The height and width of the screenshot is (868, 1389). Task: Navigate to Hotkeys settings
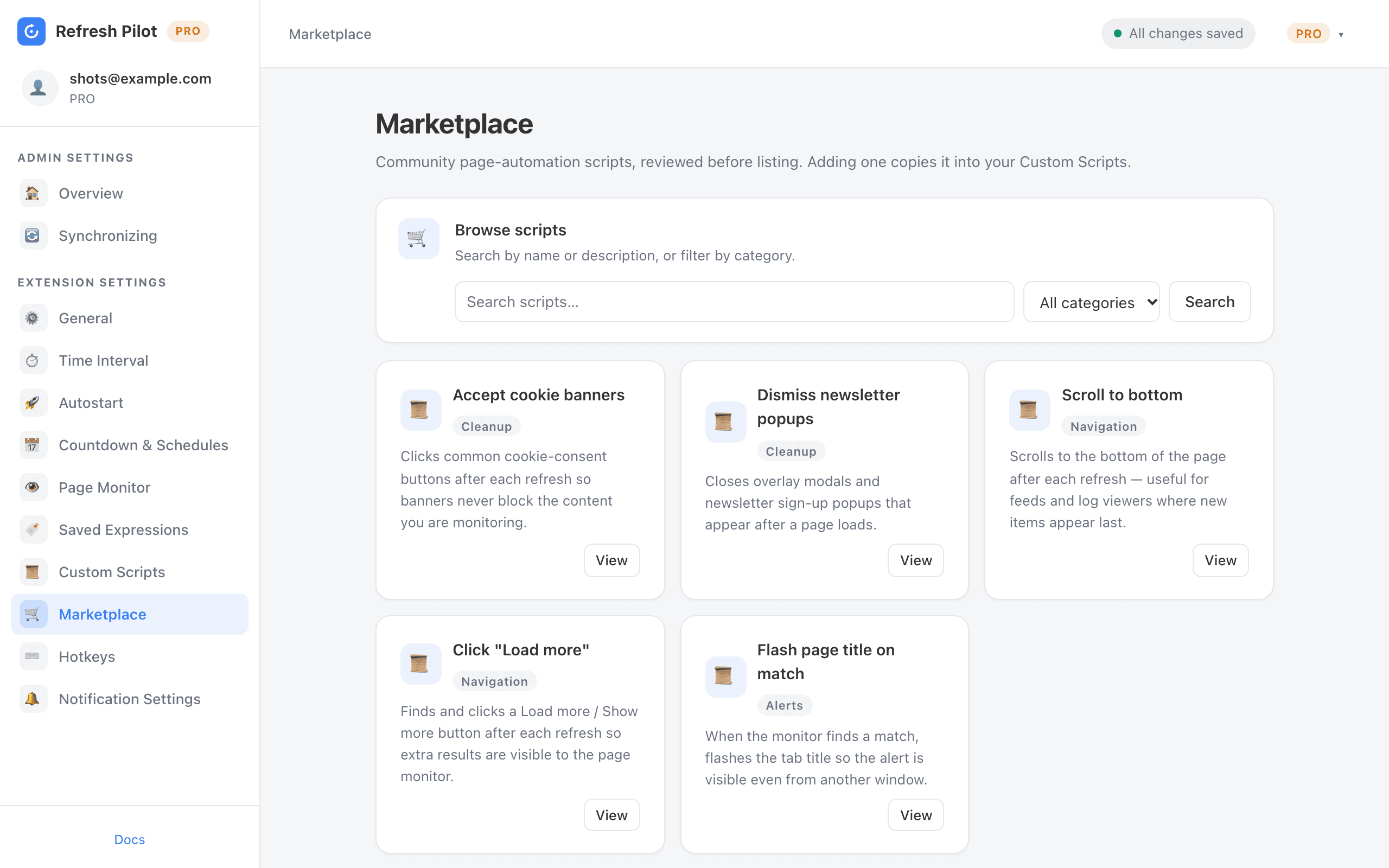click(130, 657)
